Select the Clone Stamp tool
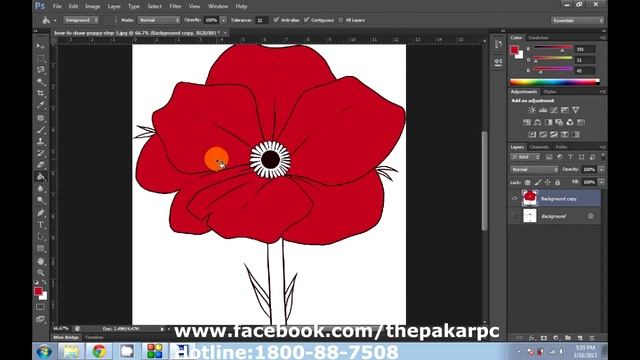Viewport: 640px width, 360px height. (40, 142)
